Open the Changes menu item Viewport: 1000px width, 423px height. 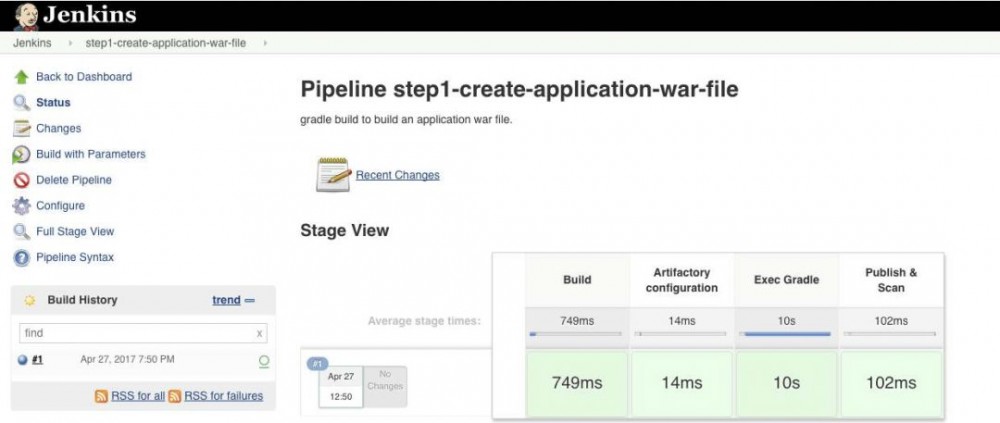tap(58, 128)
